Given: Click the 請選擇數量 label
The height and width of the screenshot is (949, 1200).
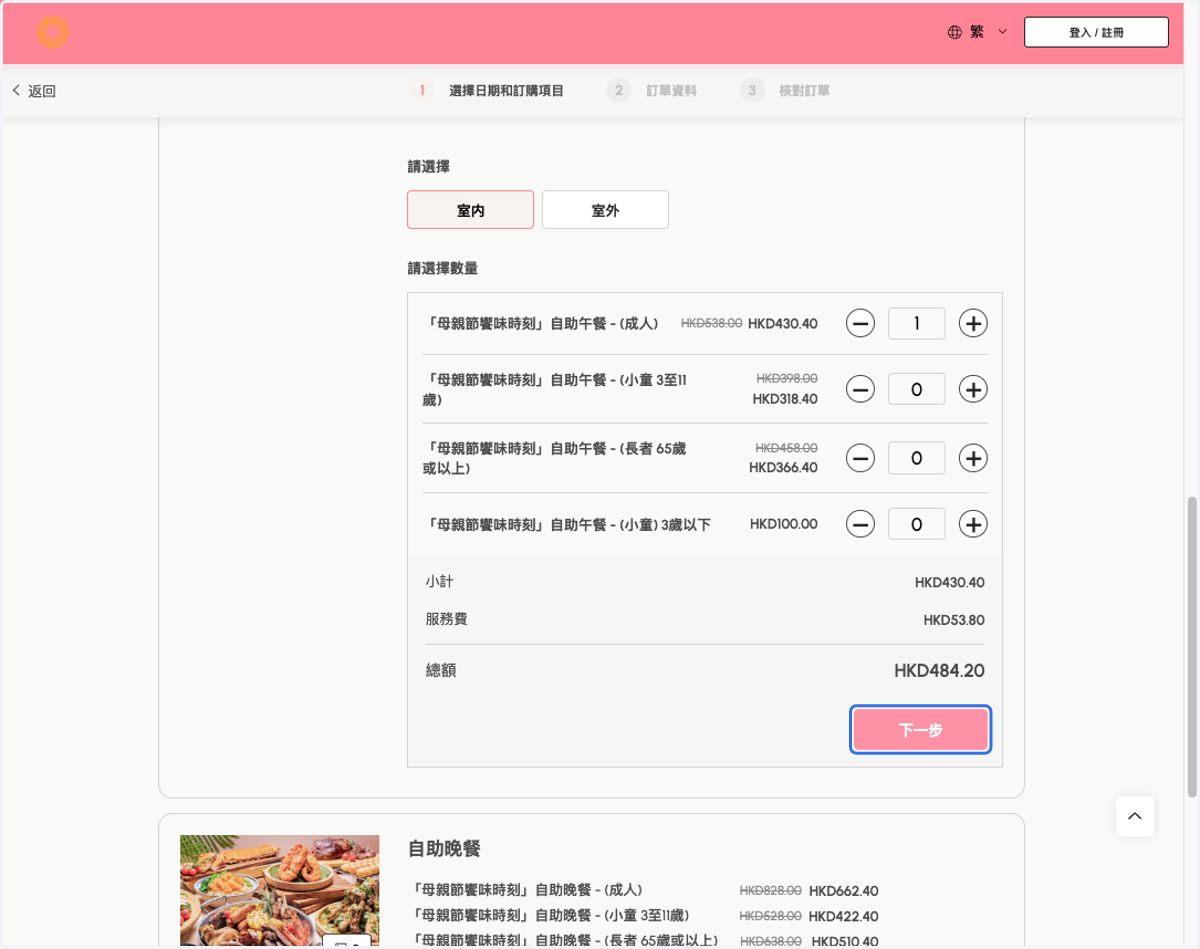Looking at the screenshot, I should click(442, 268).
